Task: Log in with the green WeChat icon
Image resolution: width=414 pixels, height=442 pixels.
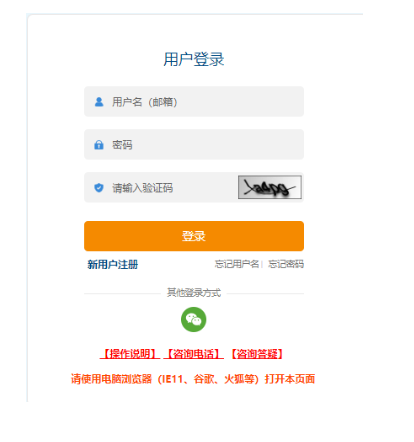Action: 194,319
